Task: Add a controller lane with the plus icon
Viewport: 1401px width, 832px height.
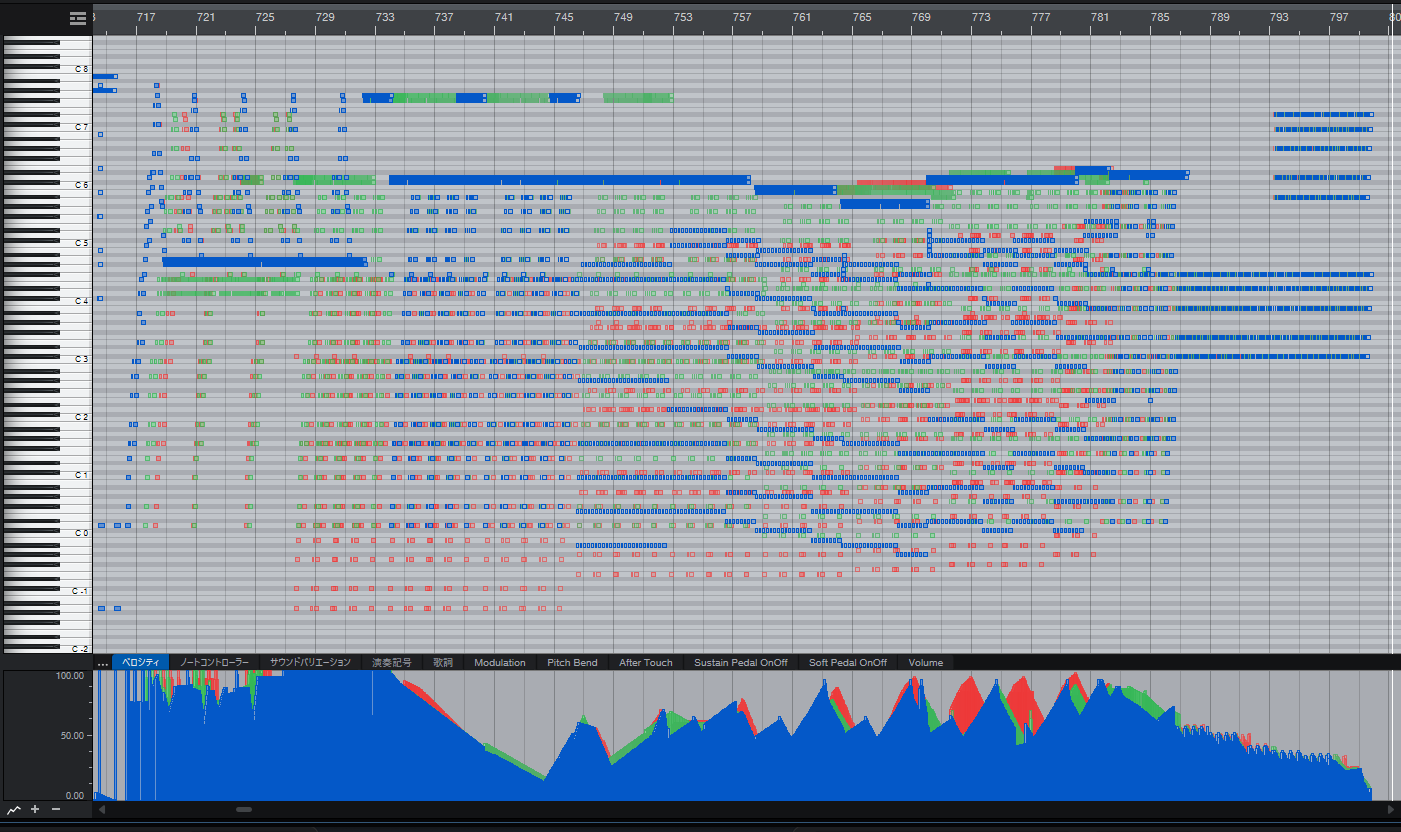Action: click(x=35, y=809)
